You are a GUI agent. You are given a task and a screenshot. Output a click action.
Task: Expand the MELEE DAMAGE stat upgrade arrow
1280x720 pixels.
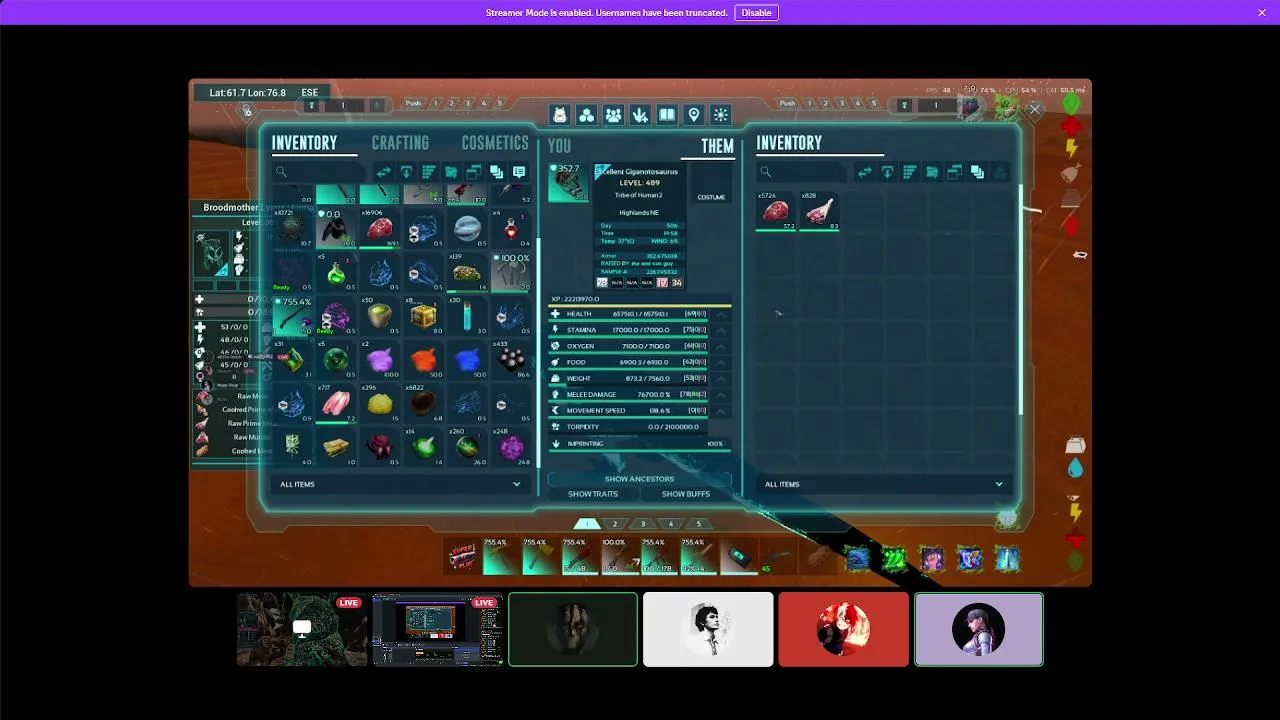(x=720, y=394)
